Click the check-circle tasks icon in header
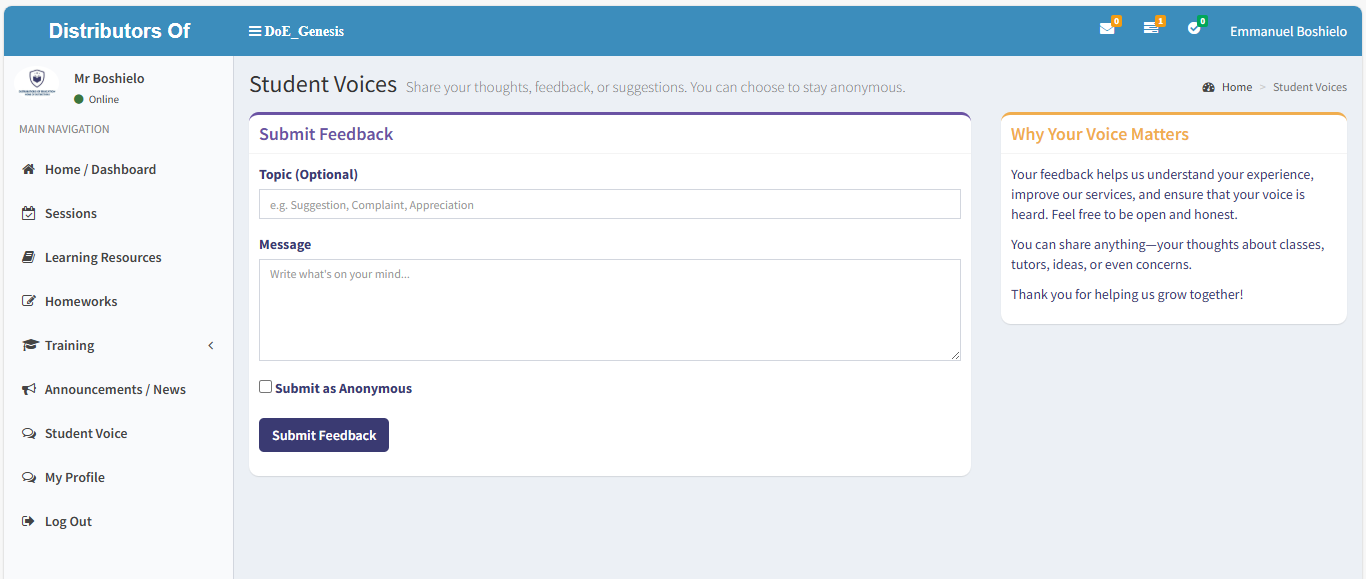The image size is (1366, 579). [x=1194, y=29]
